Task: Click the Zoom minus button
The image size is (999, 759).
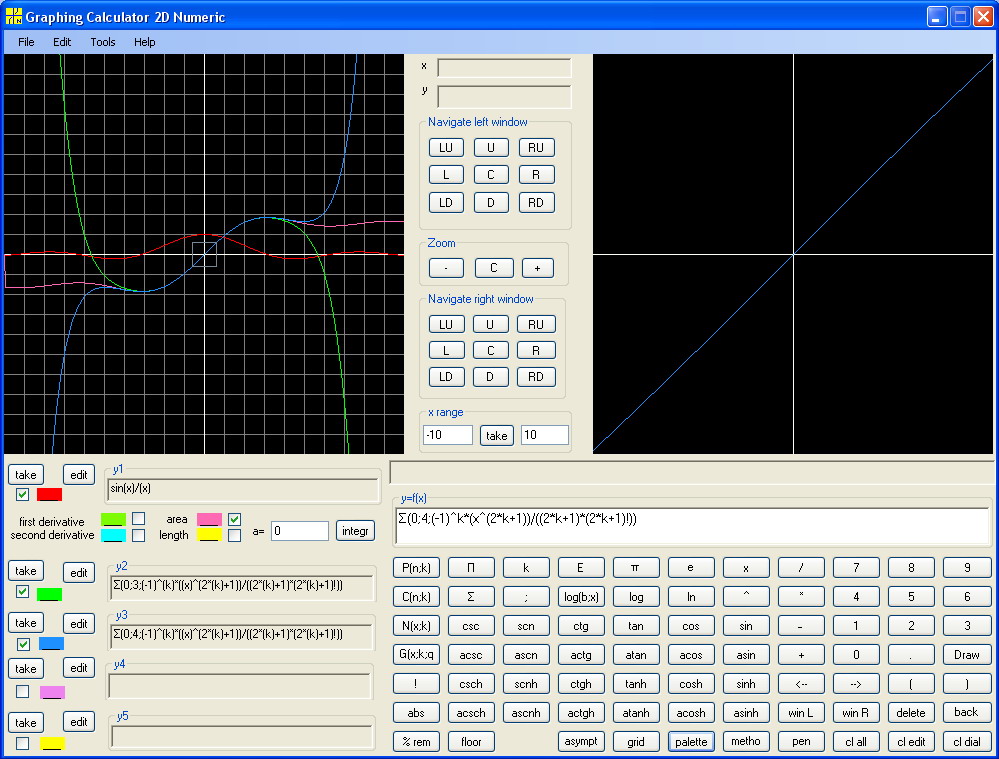Action: (x=446, y=268)
